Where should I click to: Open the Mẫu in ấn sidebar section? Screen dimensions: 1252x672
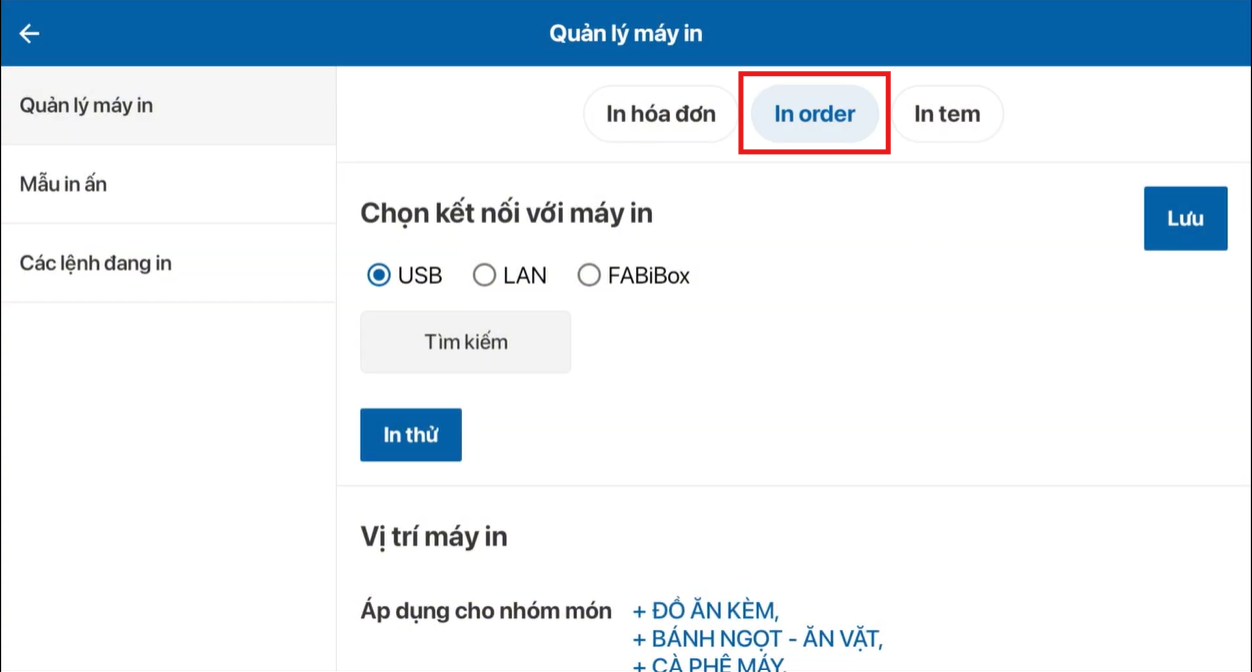(x=63, y=184)
